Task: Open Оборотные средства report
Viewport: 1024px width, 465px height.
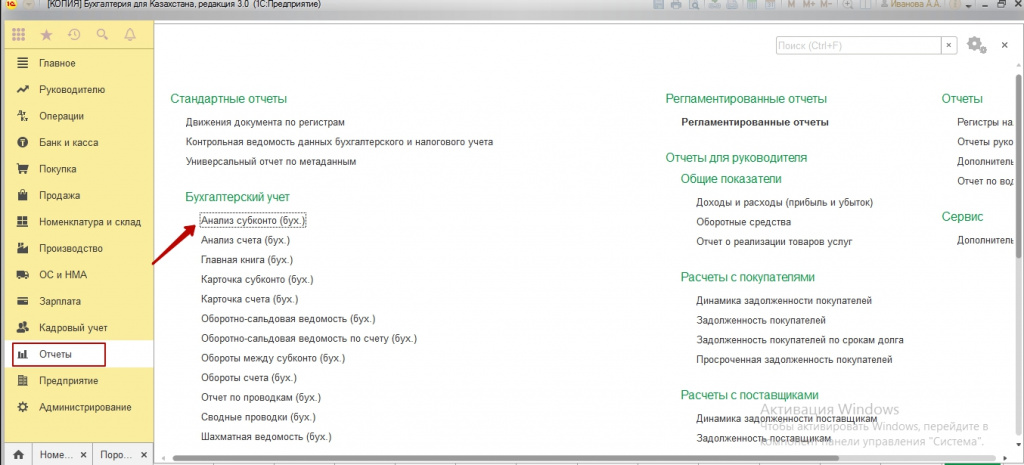Action: coord(744,222)
